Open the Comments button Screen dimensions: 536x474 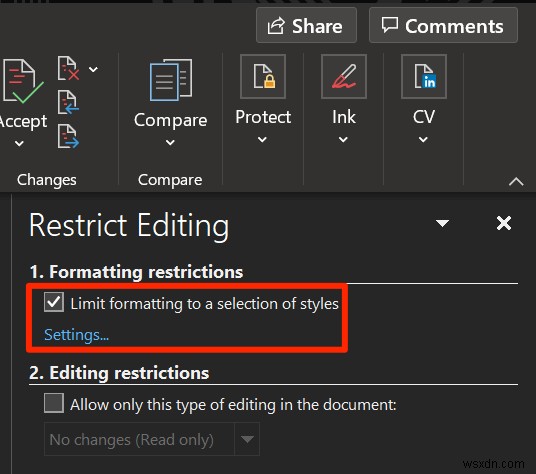[443, 26]
